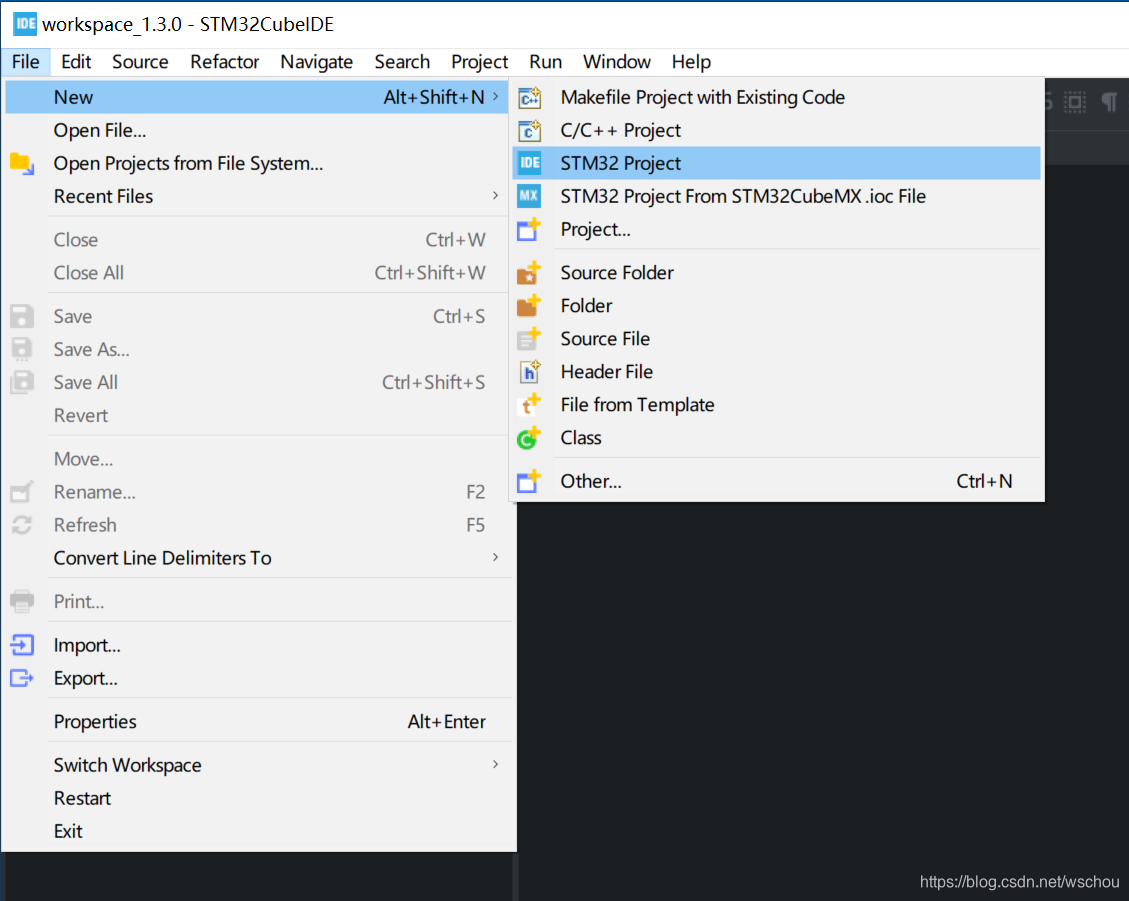Open the Window menu

pyautogui.click(x=616, y=62)
